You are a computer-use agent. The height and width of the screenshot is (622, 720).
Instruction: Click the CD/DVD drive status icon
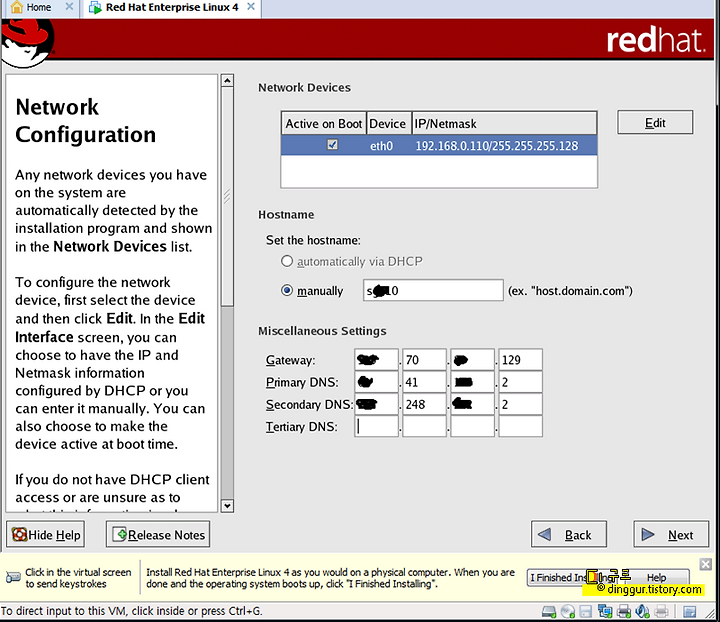[x=568, y=611]
